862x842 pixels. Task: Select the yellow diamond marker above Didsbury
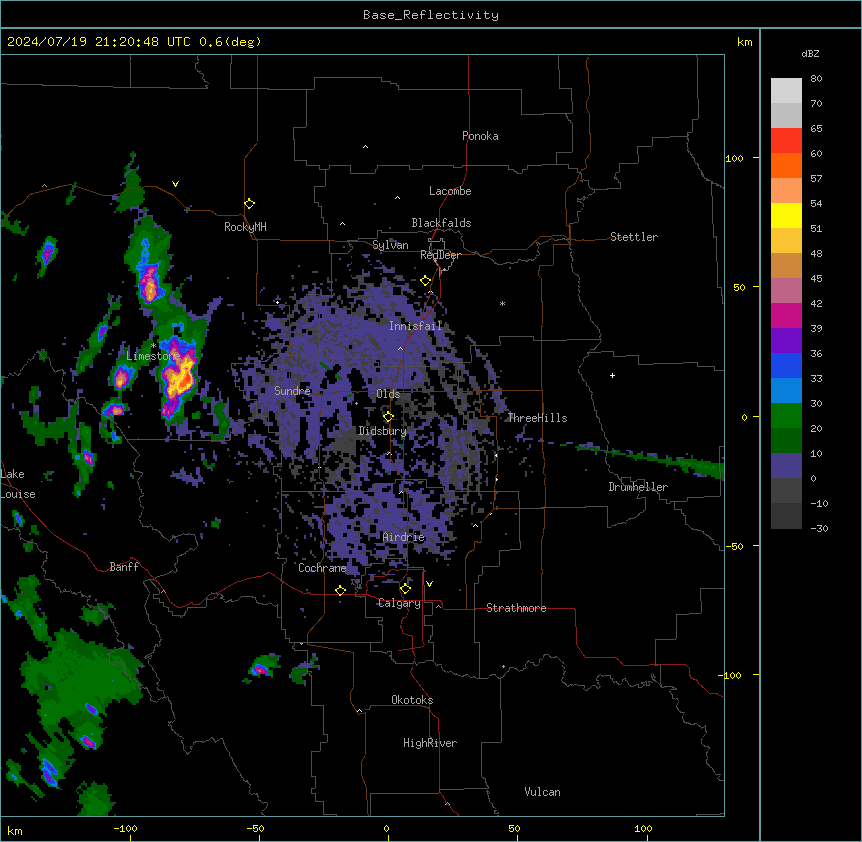click(x=388, y=417)
